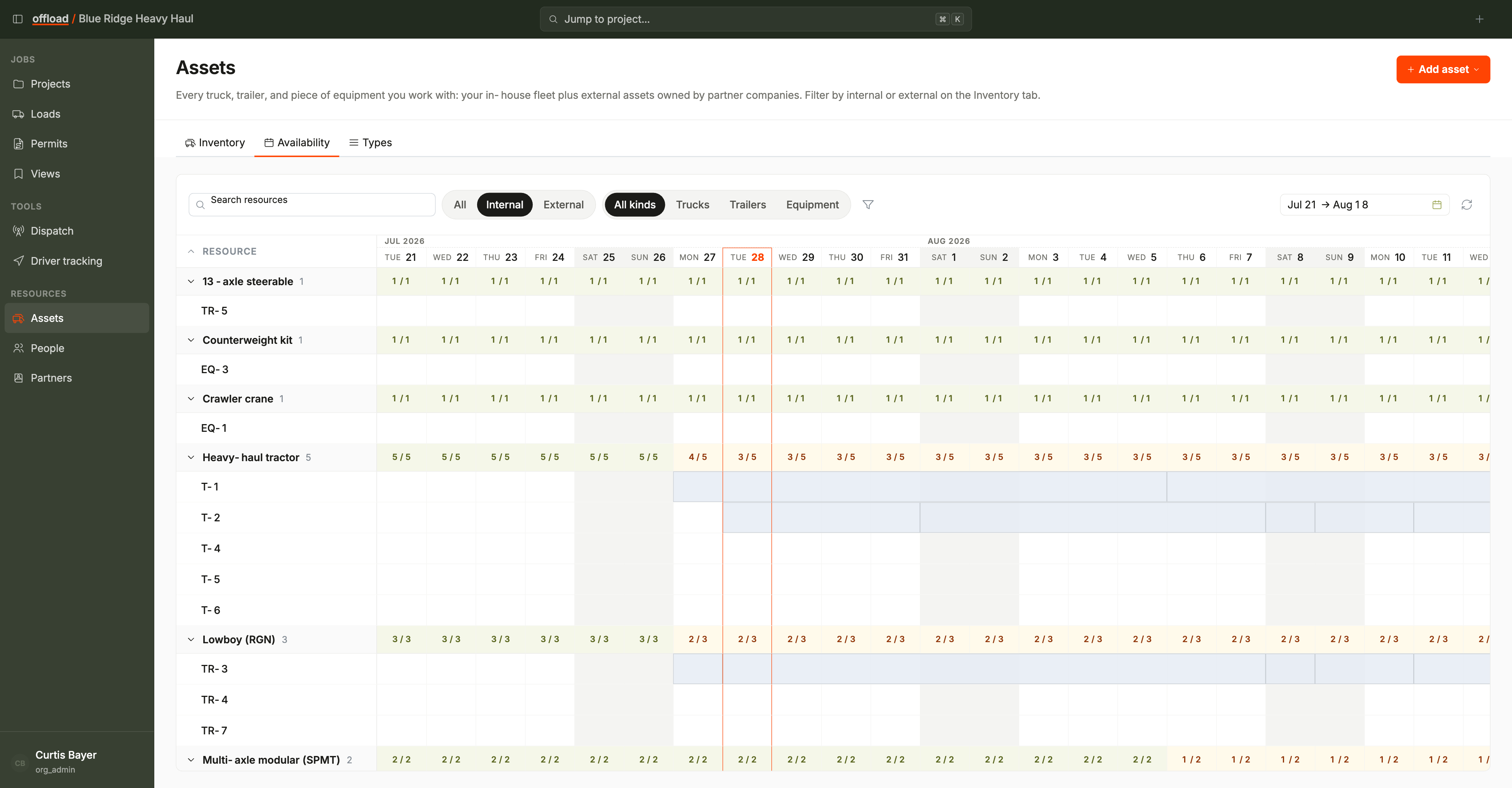Viewport: 1512px width, 788px height.
Task: Collapse the Lowboy (RGN) group
Action: (191, 639)
